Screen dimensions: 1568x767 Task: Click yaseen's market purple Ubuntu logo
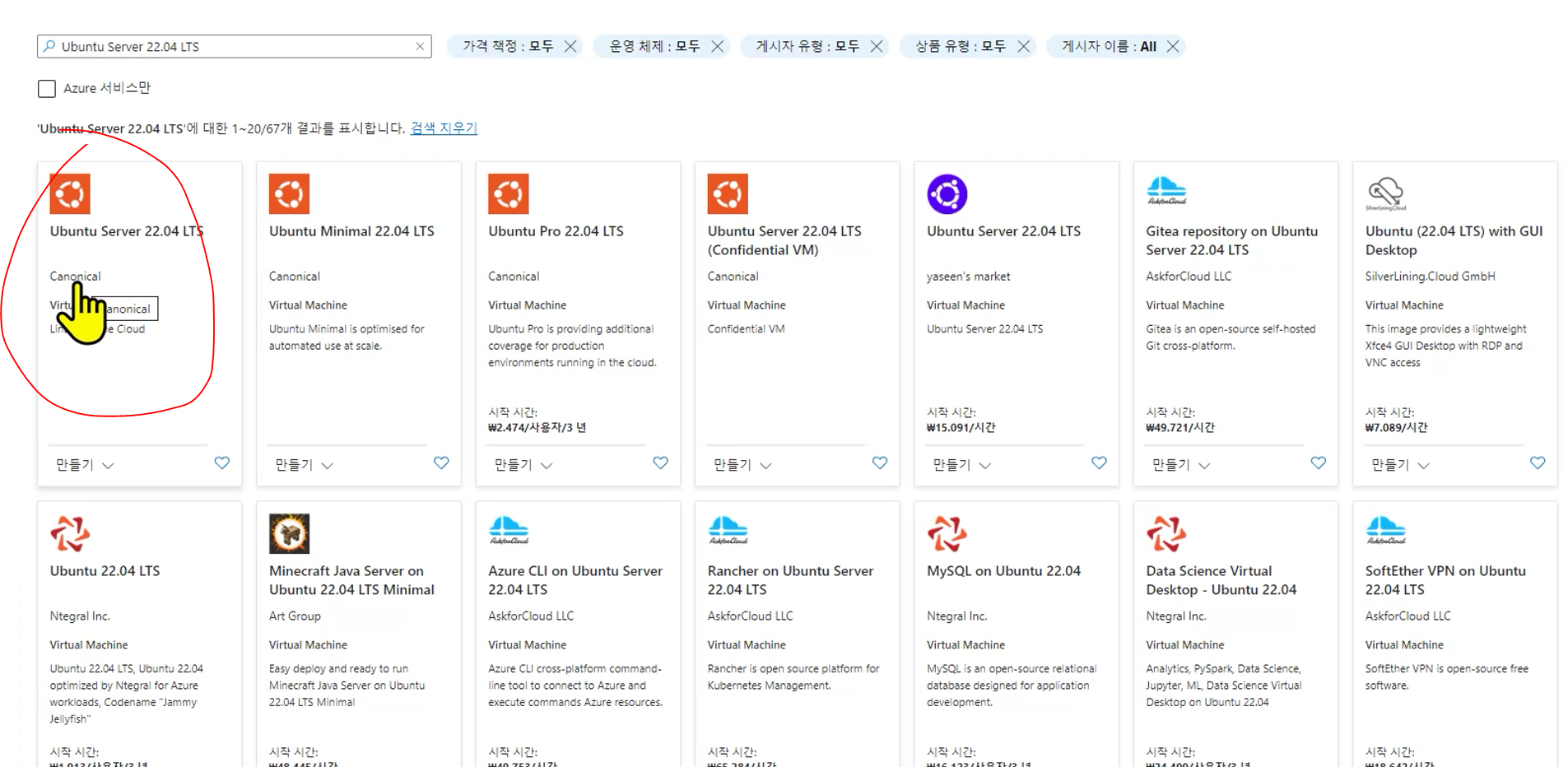coord(947,194)
